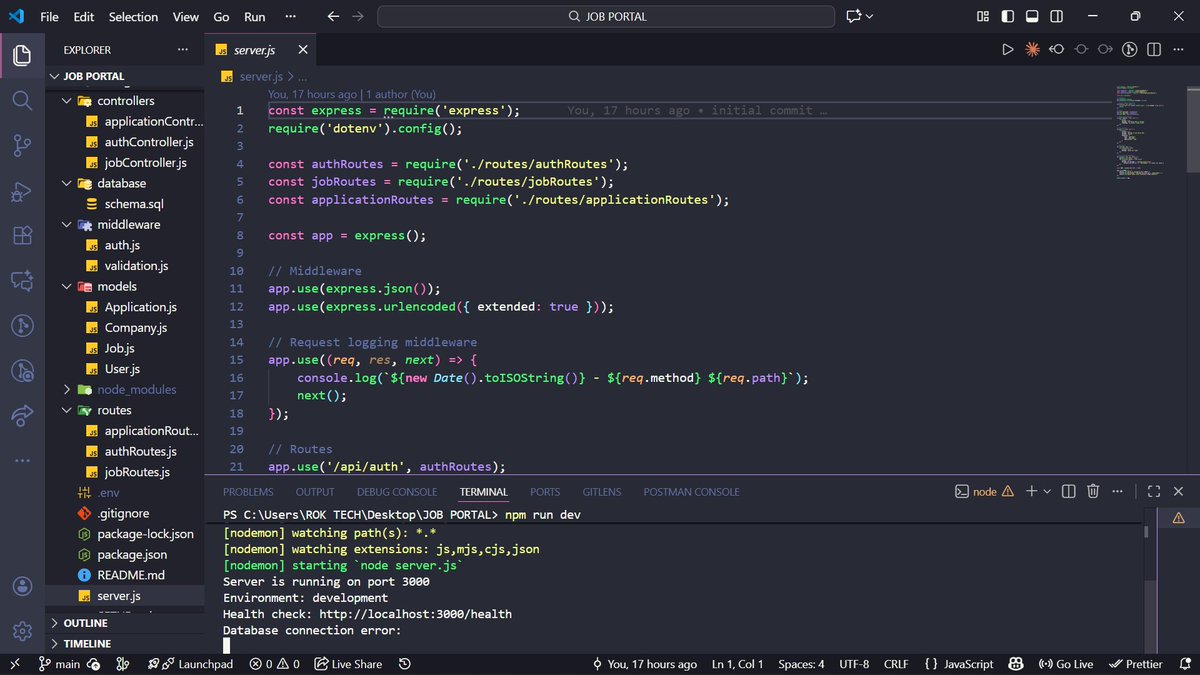Click the JOB PORTAL search box
This screenshot has height=675, width=1200.
pyautogui.click(x=606, y=16)
